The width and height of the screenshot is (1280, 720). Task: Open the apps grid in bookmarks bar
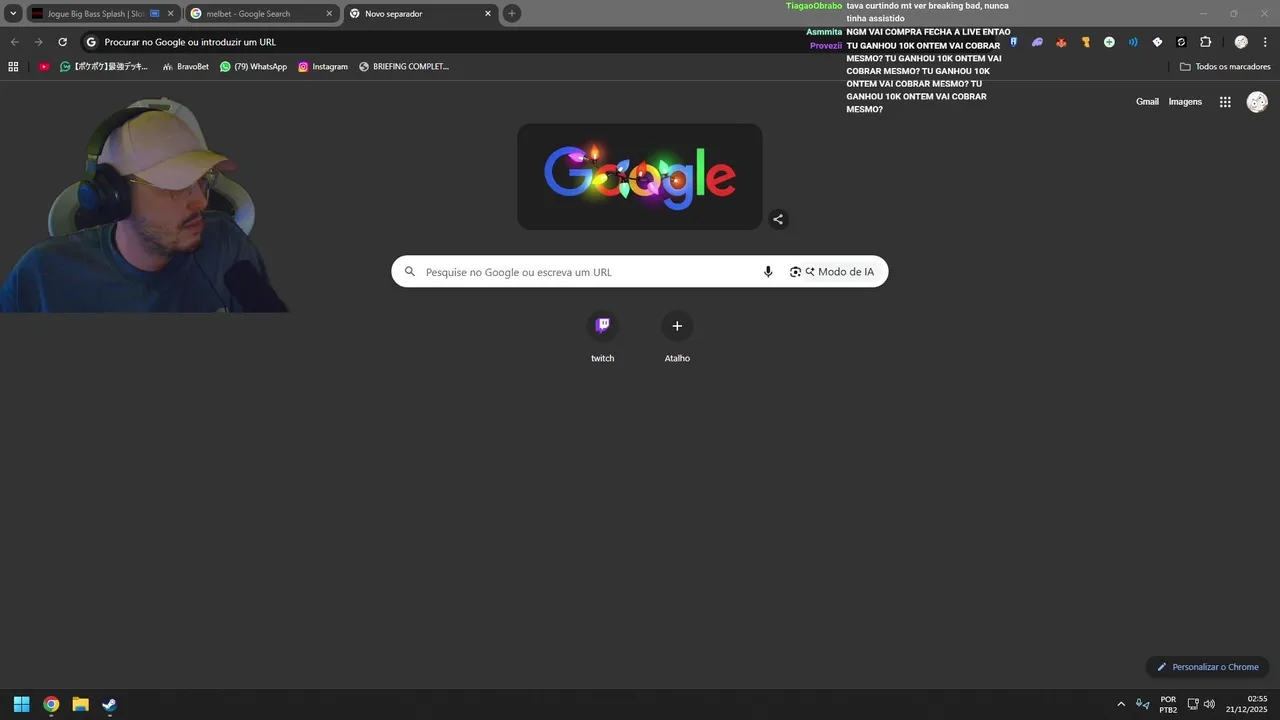point(13,67)
